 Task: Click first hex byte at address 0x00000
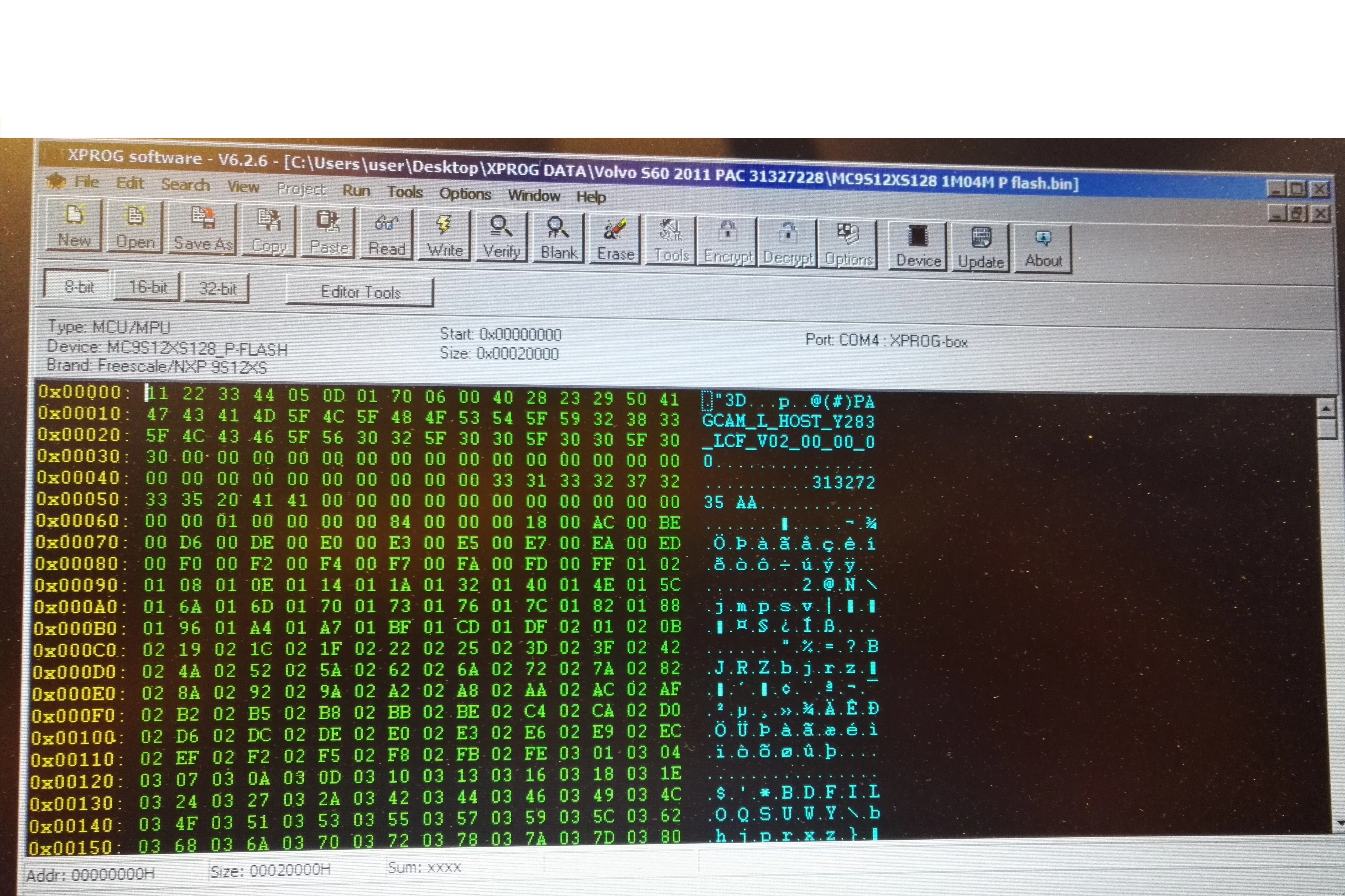157,394
